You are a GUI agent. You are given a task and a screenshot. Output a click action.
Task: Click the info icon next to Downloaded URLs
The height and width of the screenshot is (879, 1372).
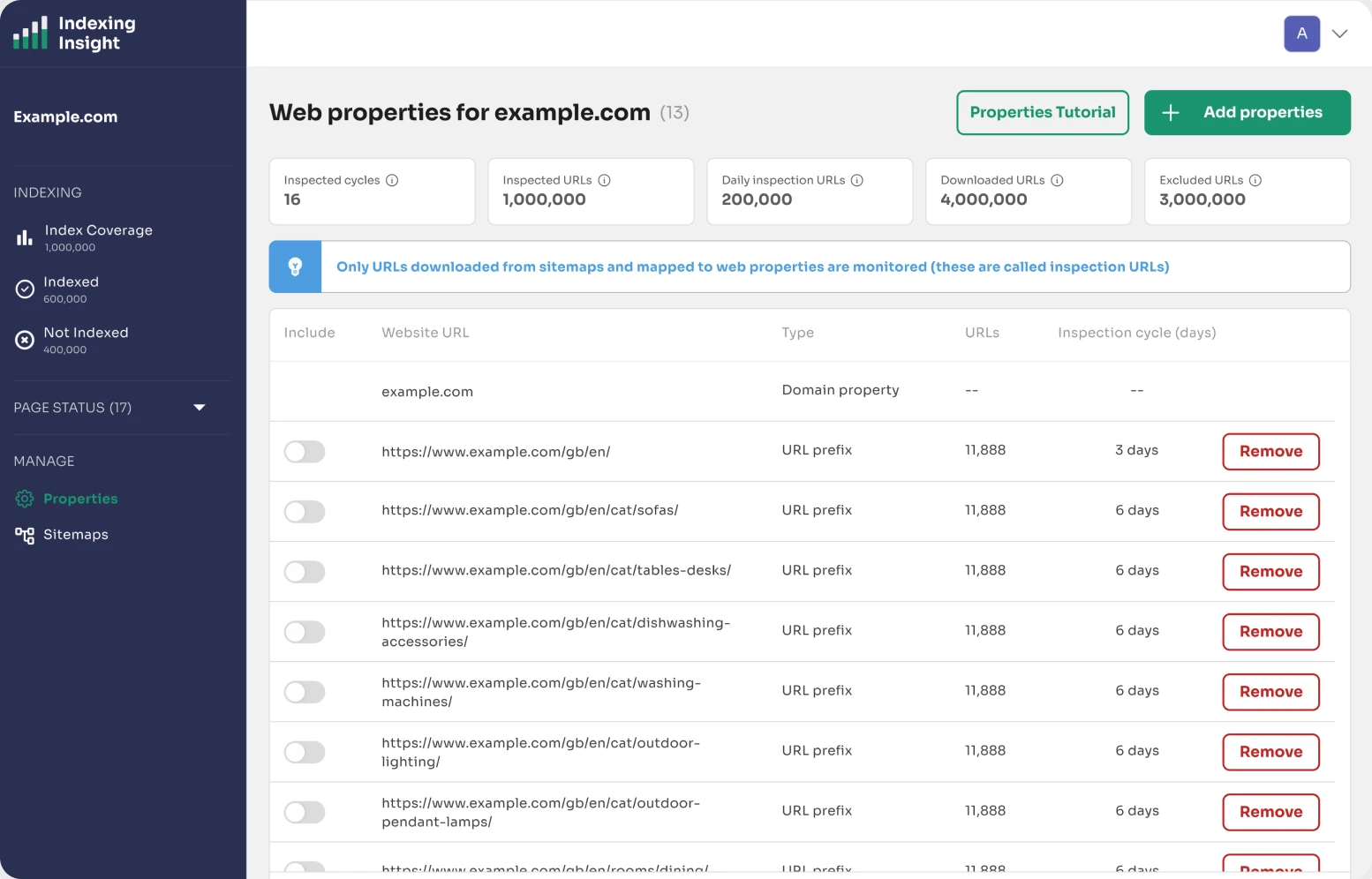[x=1057, y=179]
